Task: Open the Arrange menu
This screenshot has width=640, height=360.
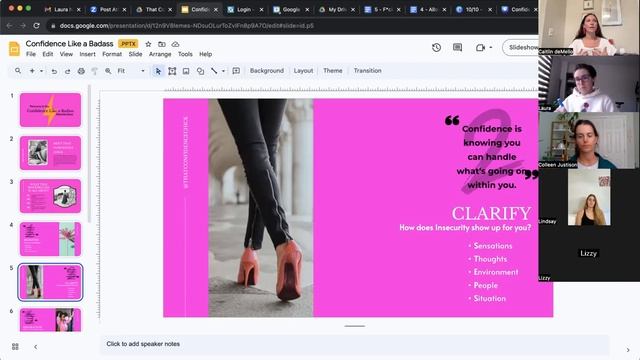Action: pos(160,54)
